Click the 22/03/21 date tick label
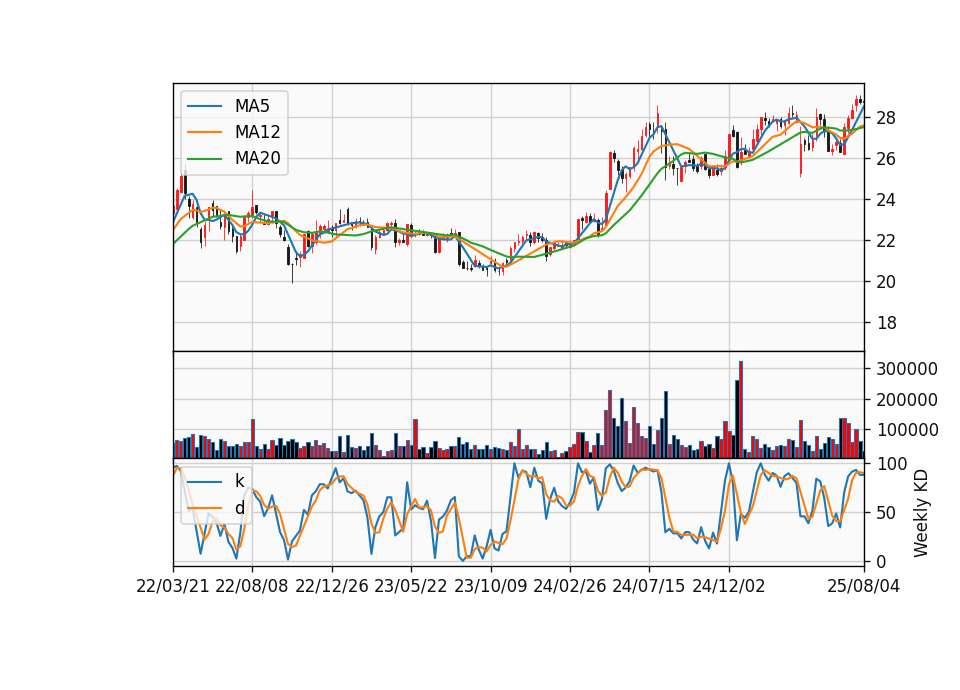 (173, 586)
